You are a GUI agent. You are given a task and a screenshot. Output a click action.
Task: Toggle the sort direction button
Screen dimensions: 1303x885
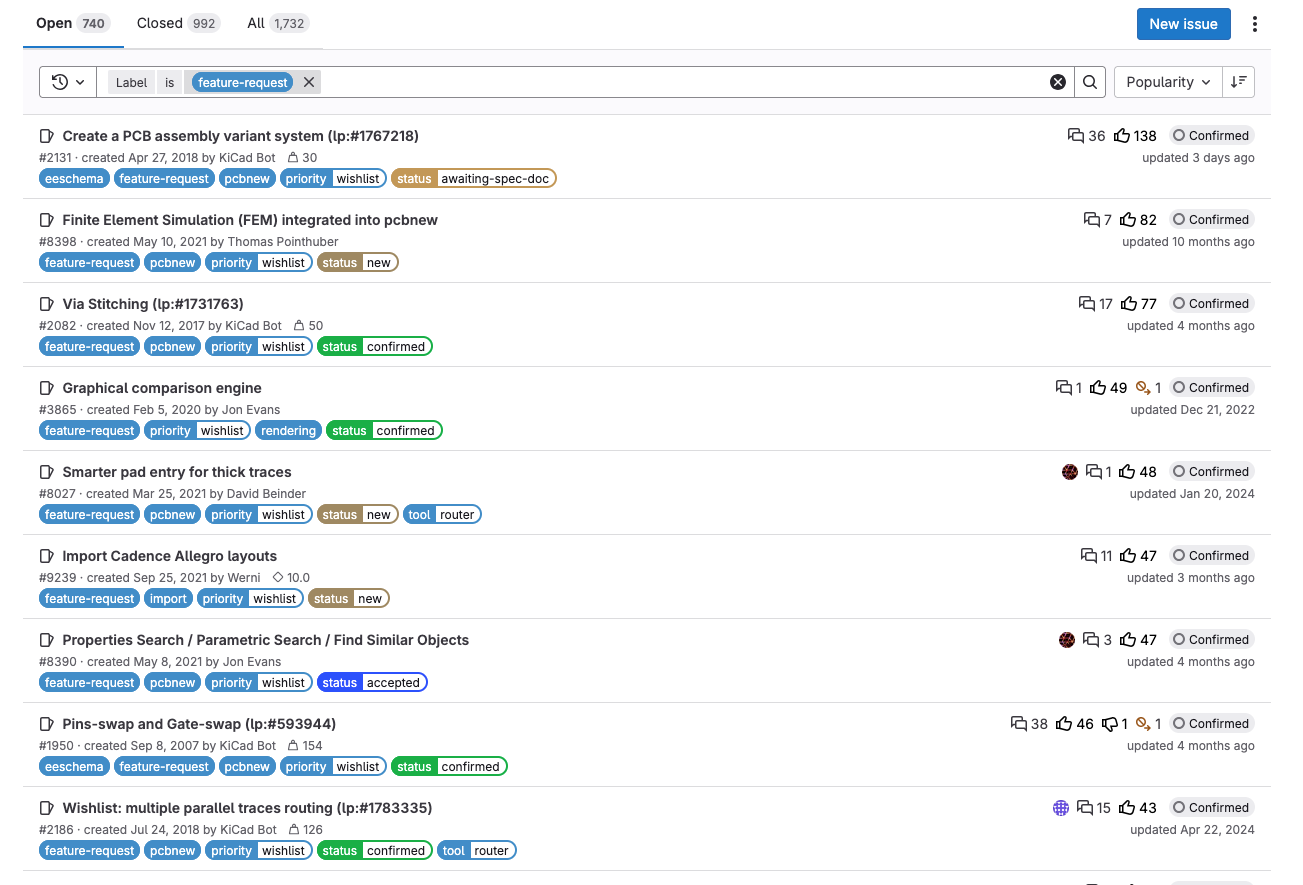coord(1238,82)
